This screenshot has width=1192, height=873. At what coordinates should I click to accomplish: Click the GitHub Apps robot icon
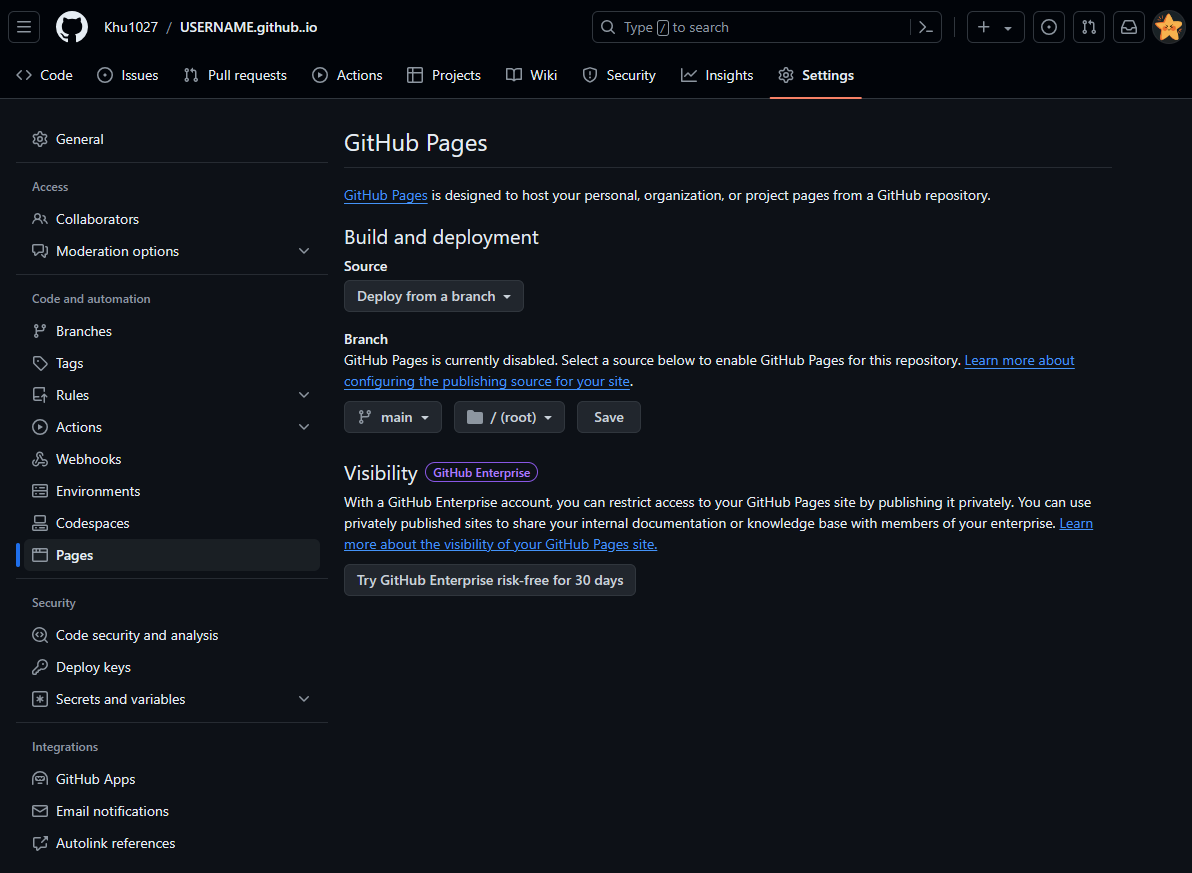[x=40, y=779]
